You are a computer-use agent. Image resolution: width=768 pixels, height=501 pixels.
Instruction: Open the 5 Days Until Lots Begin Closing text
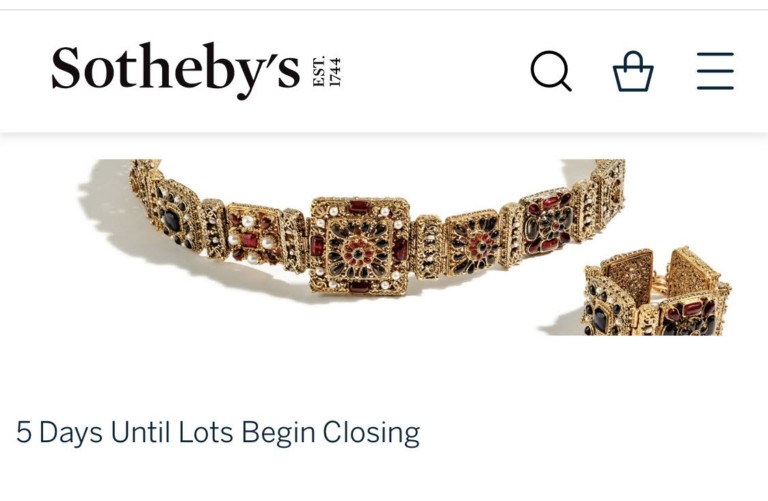(218, 433)
